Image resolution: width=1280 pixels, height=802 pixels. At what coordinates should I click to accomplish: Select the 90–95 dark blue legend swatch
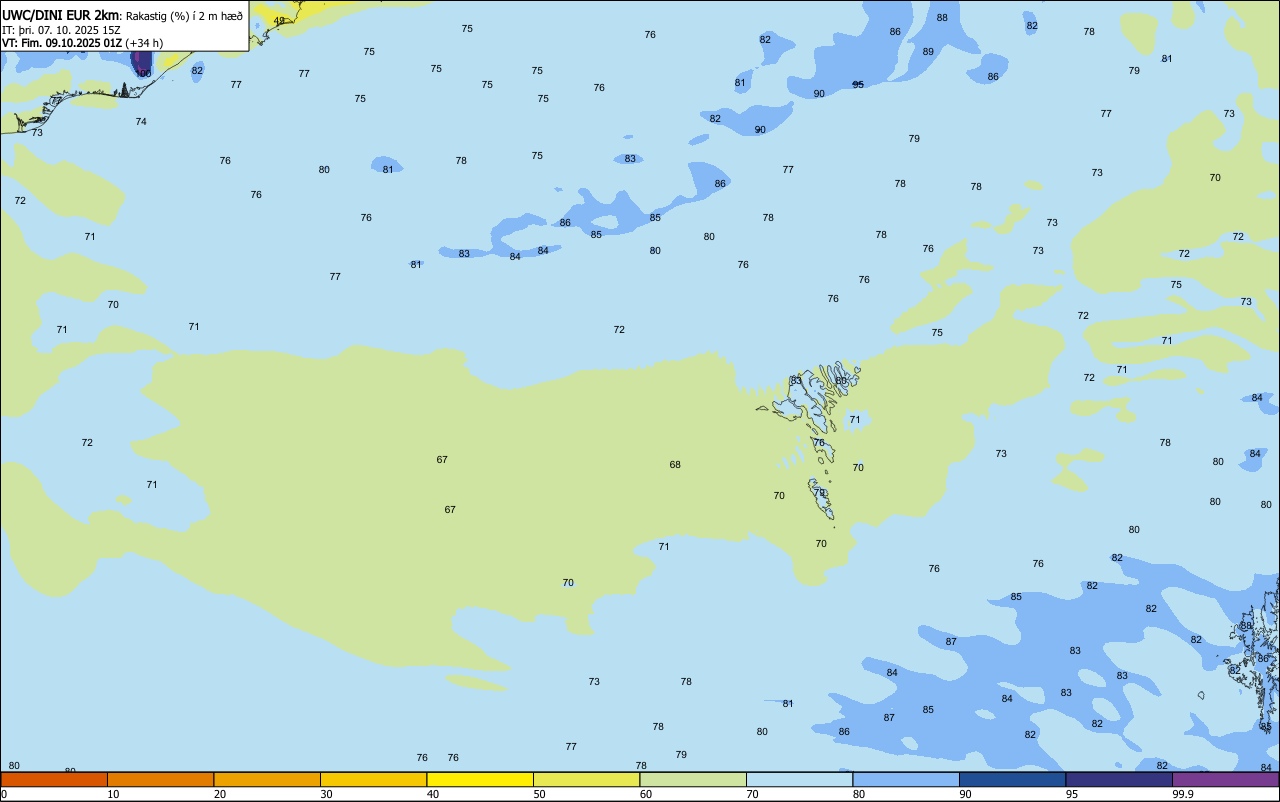[1012, 779]
